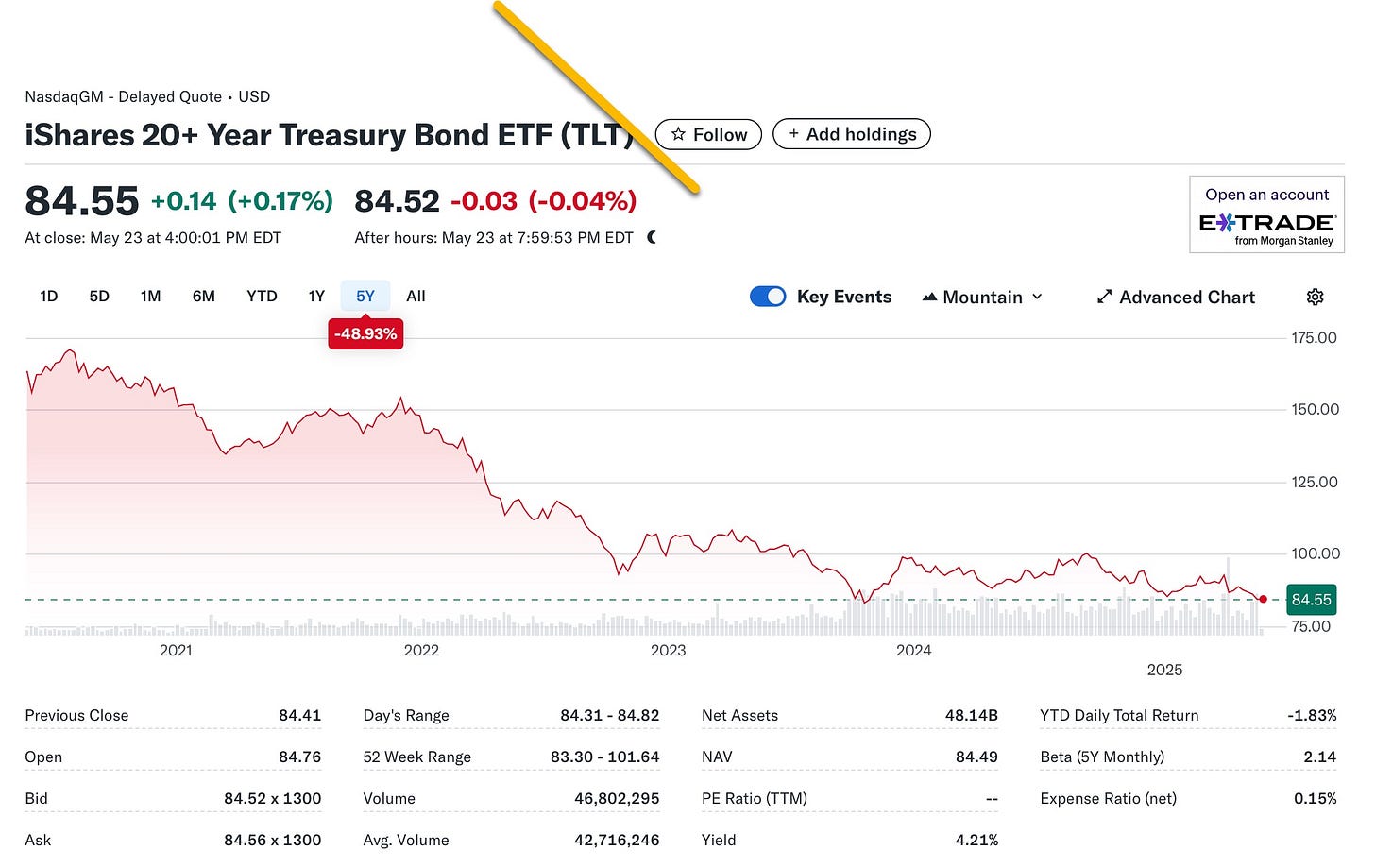Click the Net Assets value 48.14B
This screenshot has width=1375, height=868.
click(x=972, y=716)
